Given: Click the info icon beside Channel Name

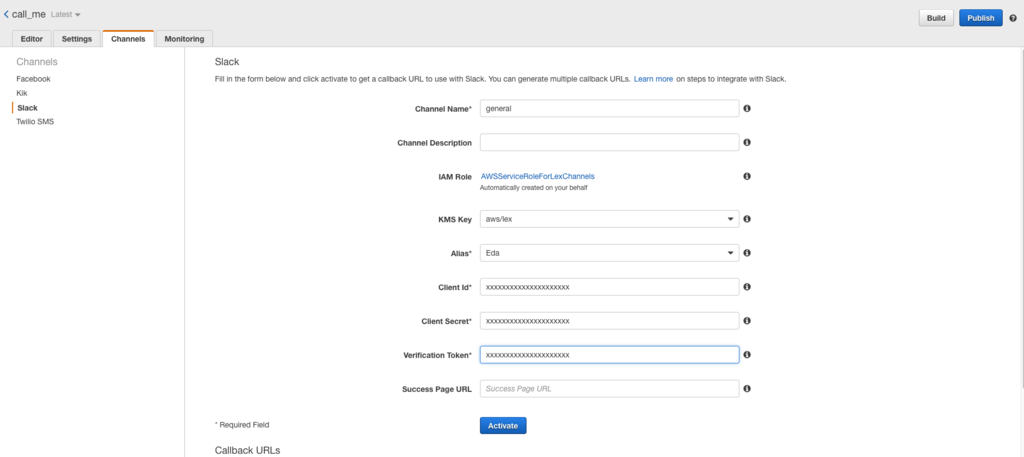Looking at the screenshot, I should tap(746, 108).
